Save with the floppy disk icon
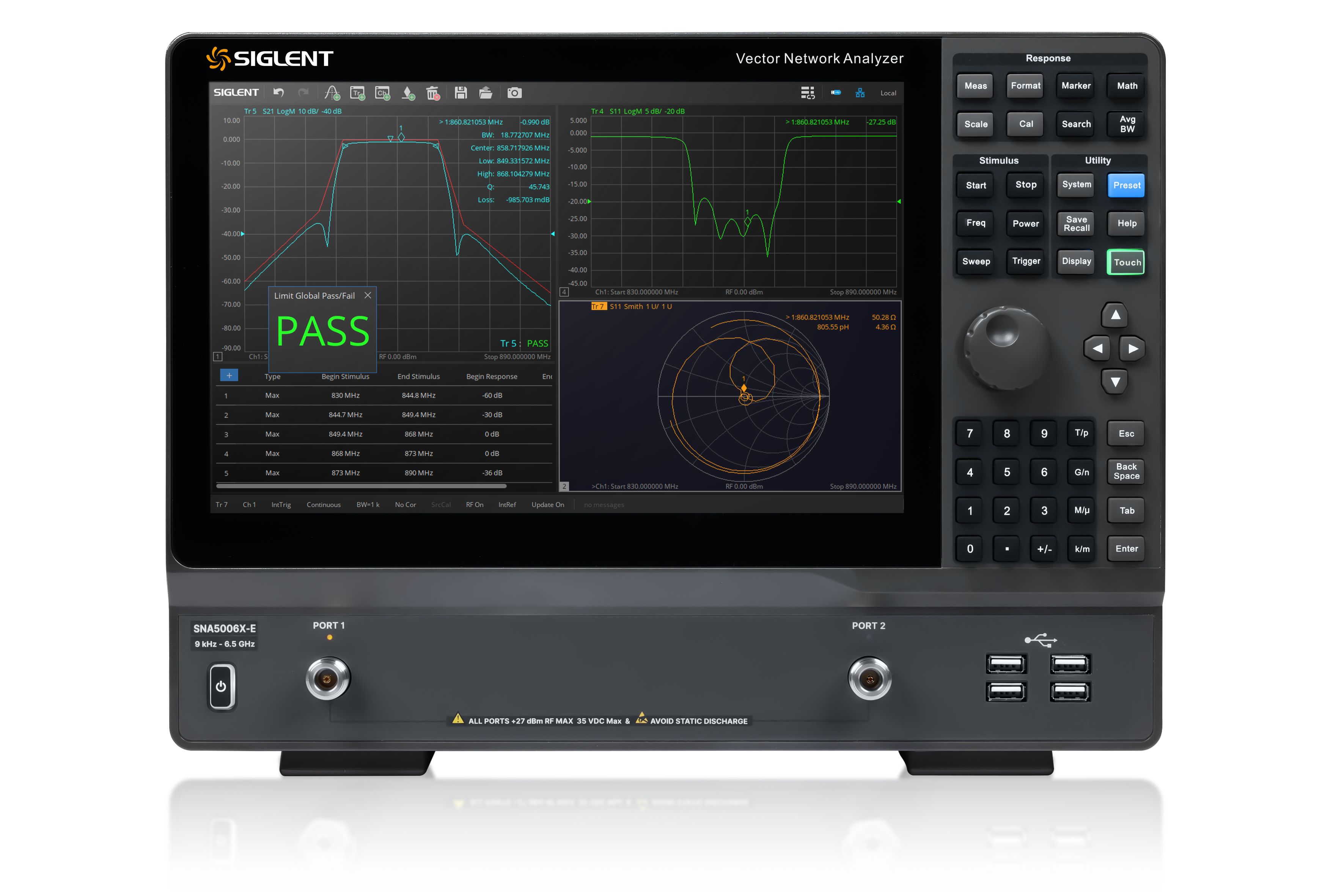Image resolution: width=1344 pixels, height=896 pixels. tap(461, 93)
